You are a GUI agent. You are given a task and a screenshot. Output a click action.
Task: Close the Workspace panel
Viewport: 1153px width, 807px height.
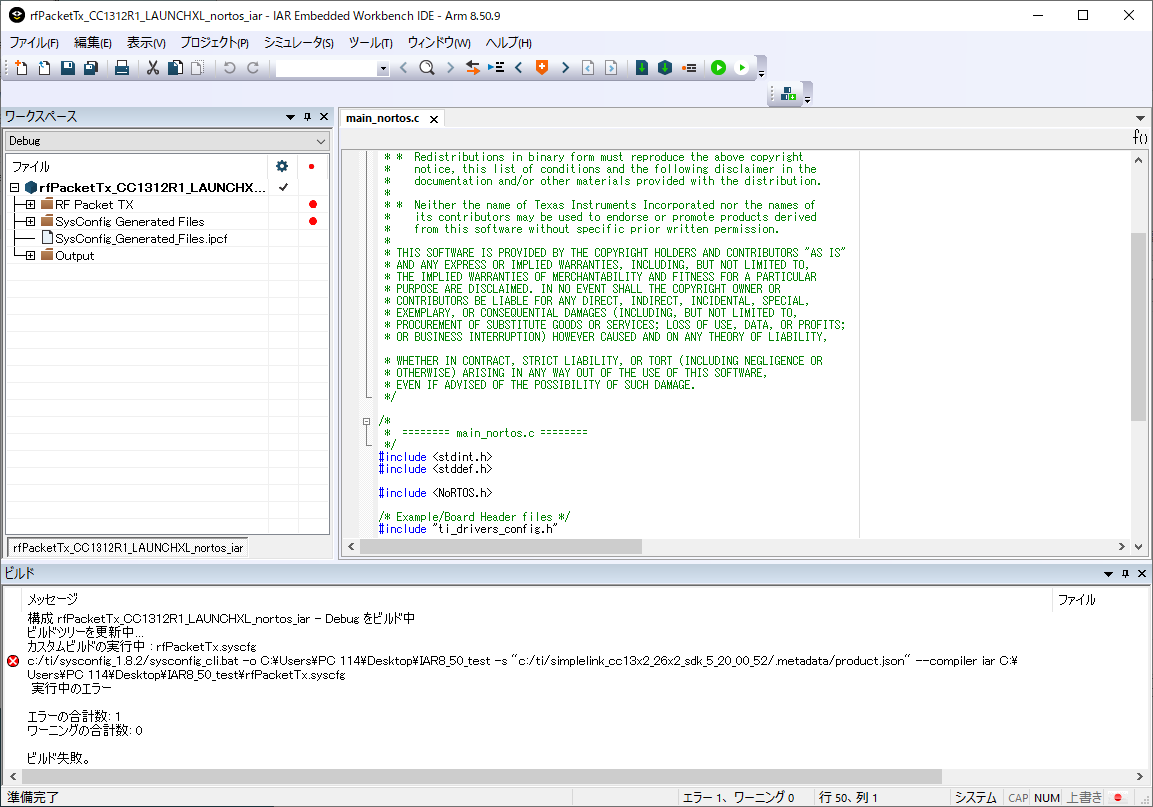[x=324, y=117]
